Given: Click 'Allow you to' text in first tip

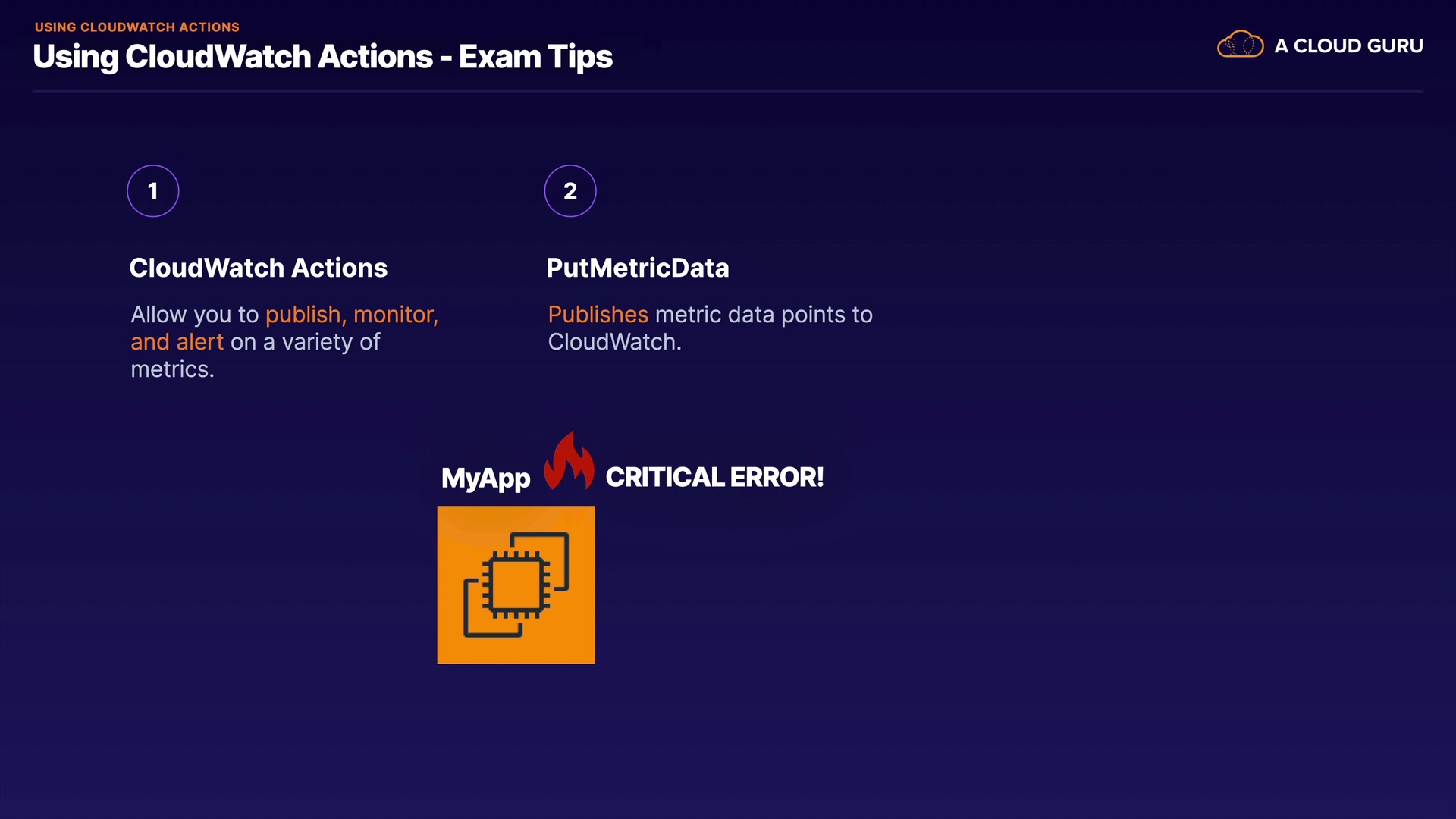Looking at the screenshot, I should coord(194,315).
